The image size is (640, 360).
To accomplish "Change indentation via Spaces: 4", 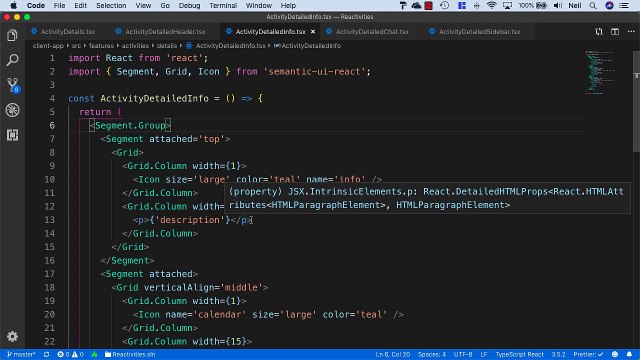I will tap(432, 354).
